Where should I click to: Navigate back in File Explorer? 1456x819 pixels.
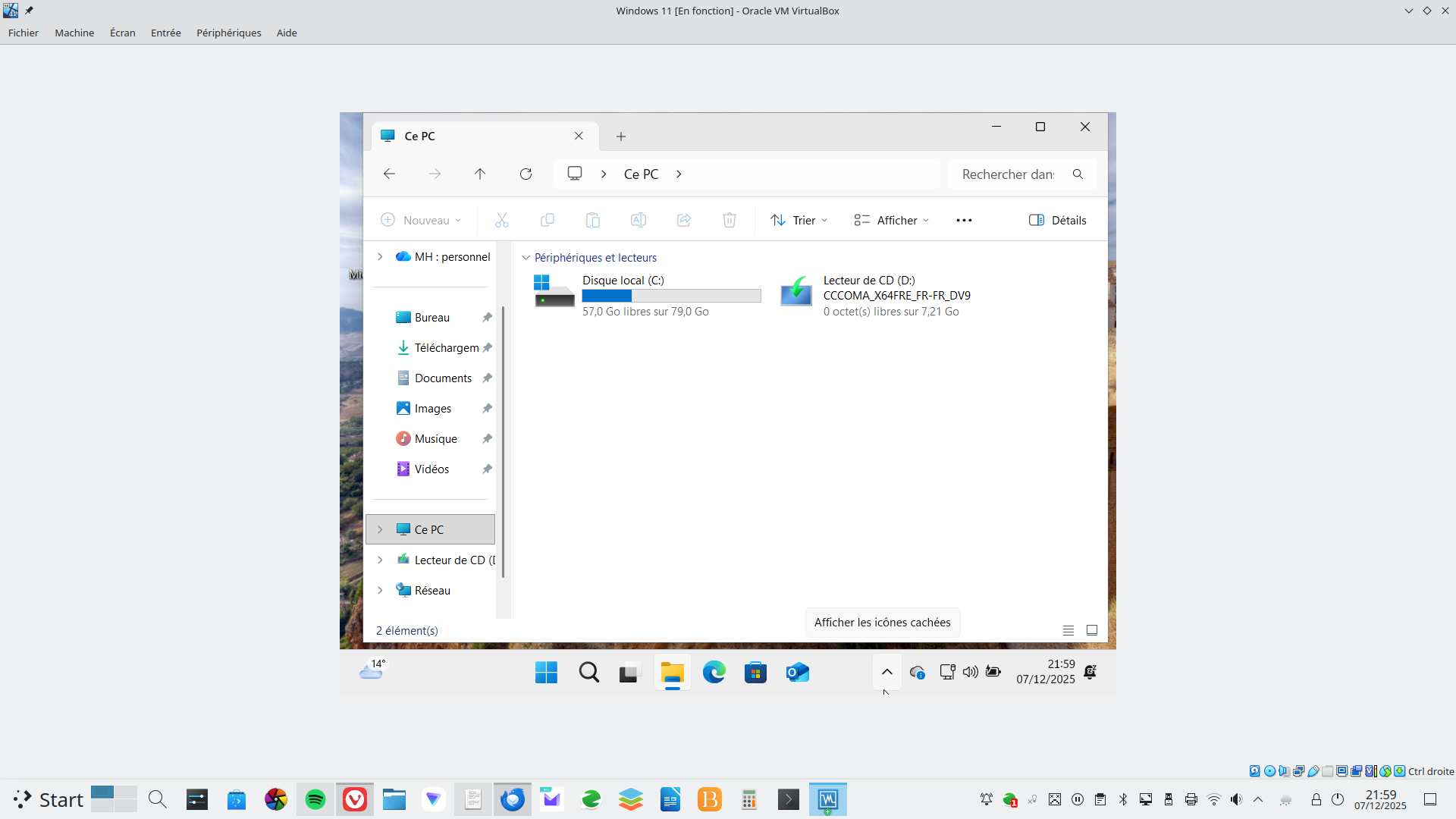pos(389,174)
